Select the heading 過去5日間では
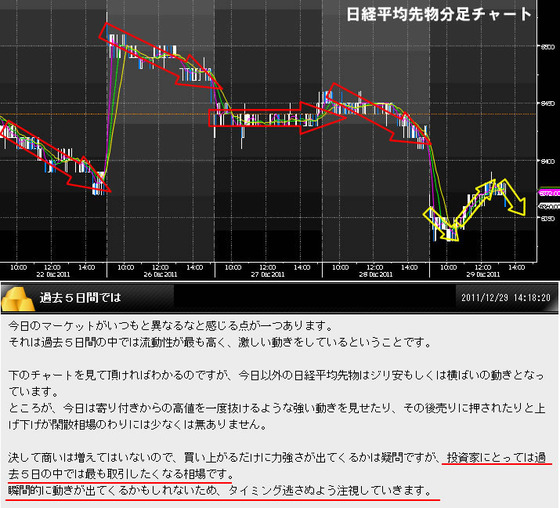 click(x=80, y=298)
